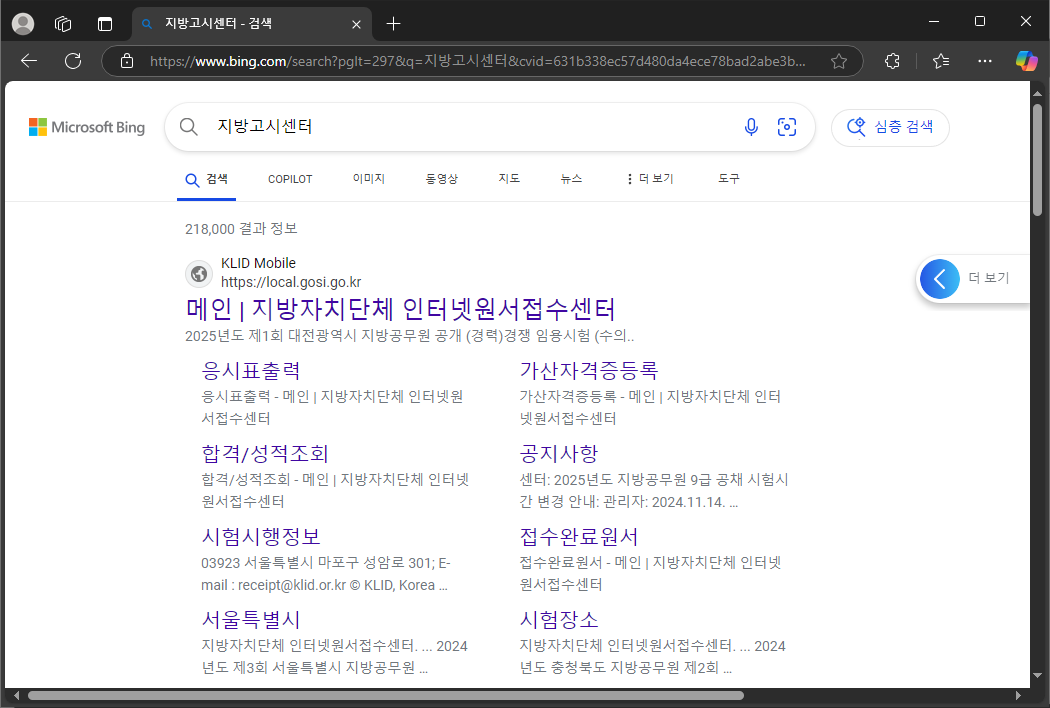Open visual search camera icon

pyautogui.click(x=787, y=127)
